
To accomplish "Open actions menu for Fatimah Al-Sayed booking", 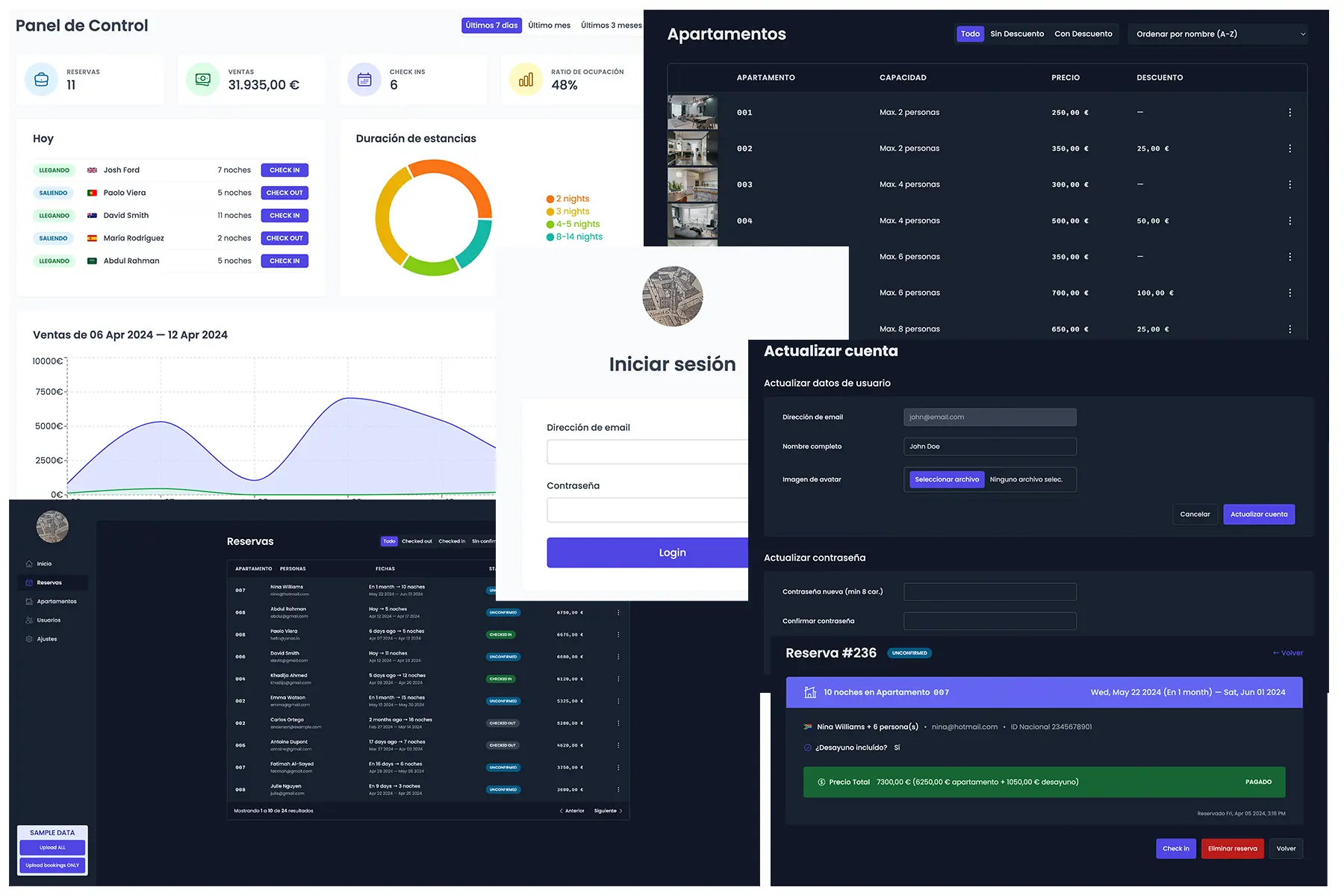I will (x=618, y=768).
